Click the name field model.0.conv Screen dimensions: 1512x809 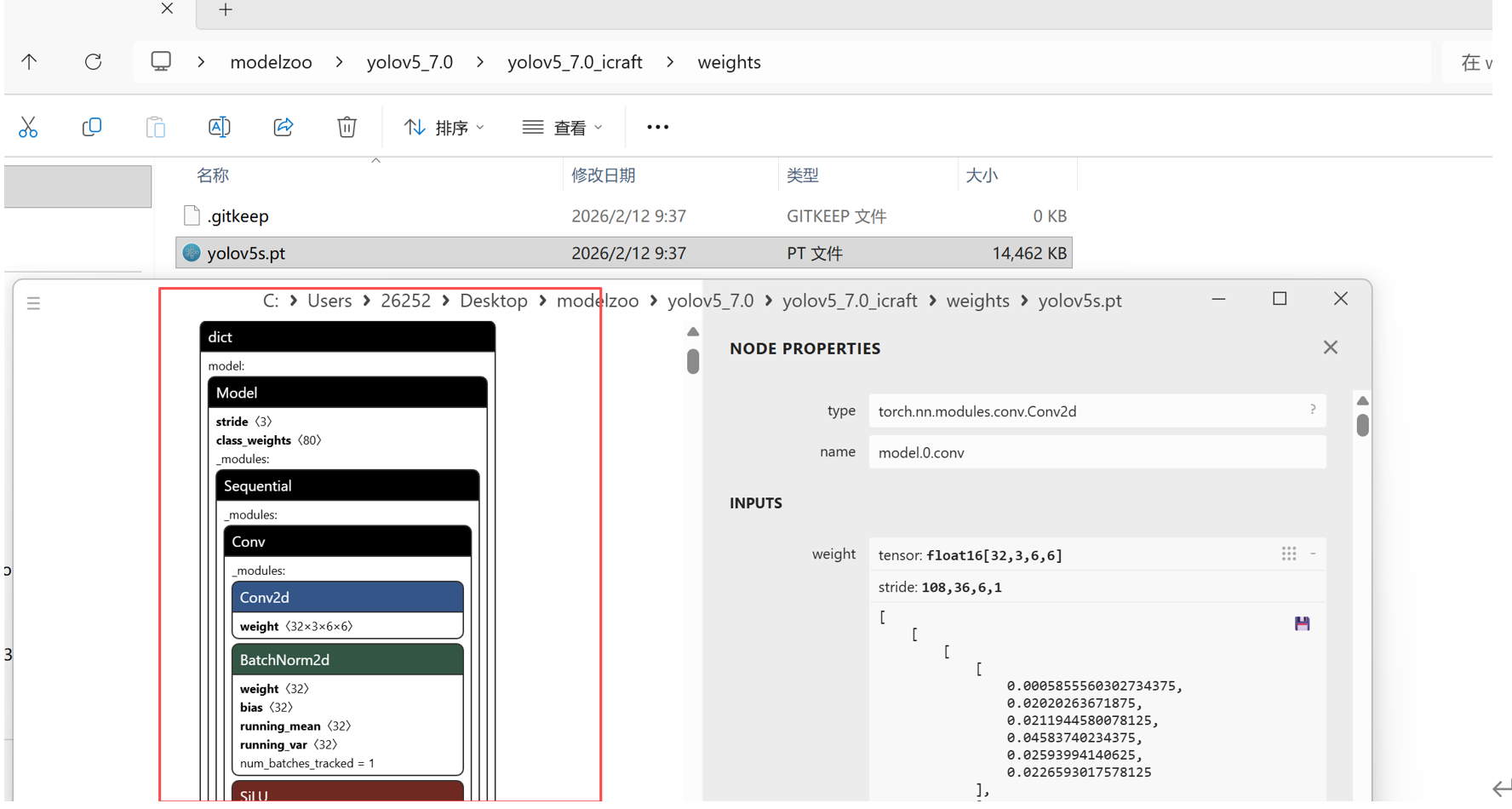[1097, 452]
